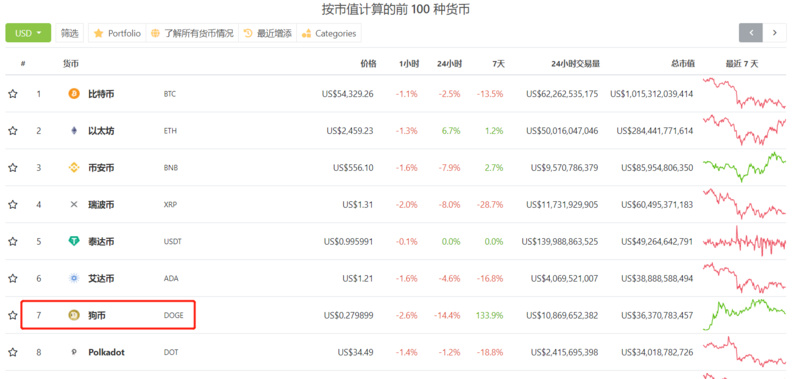Sort by 24小时 column header
This screenshot has width=800, height=379.
(x=449, y=64)
